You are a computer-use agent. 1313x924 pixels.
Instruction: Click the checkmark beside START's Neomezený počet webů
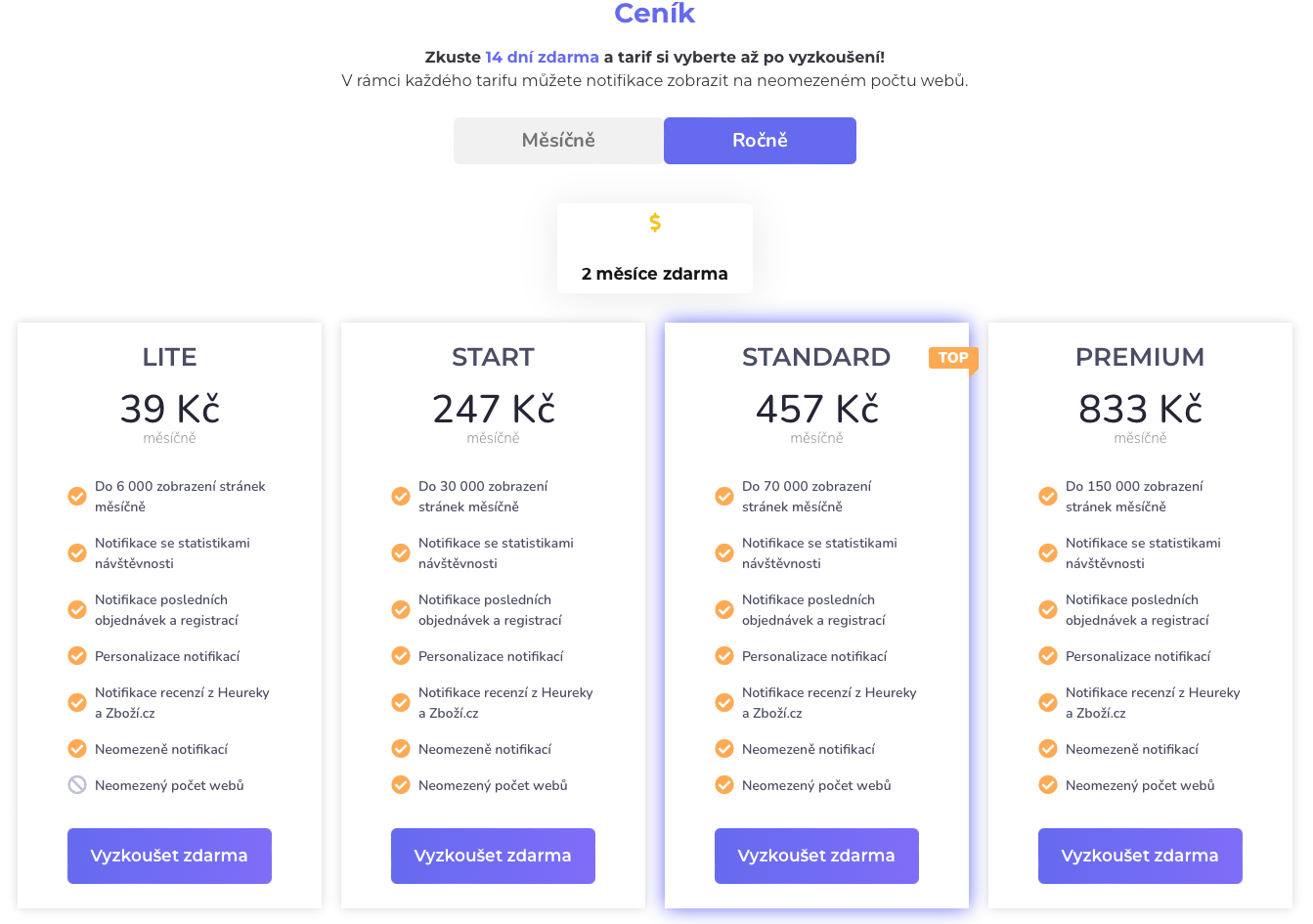401,784
